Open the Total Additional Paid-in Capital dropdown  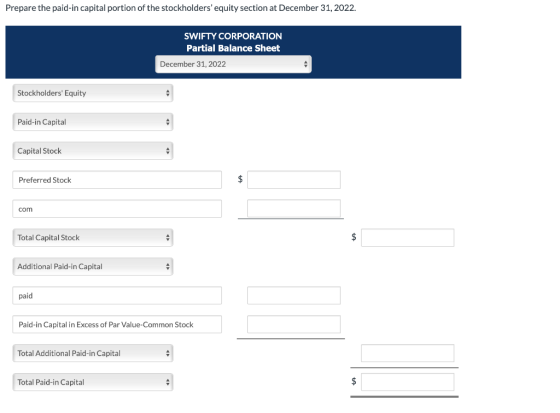93,354
